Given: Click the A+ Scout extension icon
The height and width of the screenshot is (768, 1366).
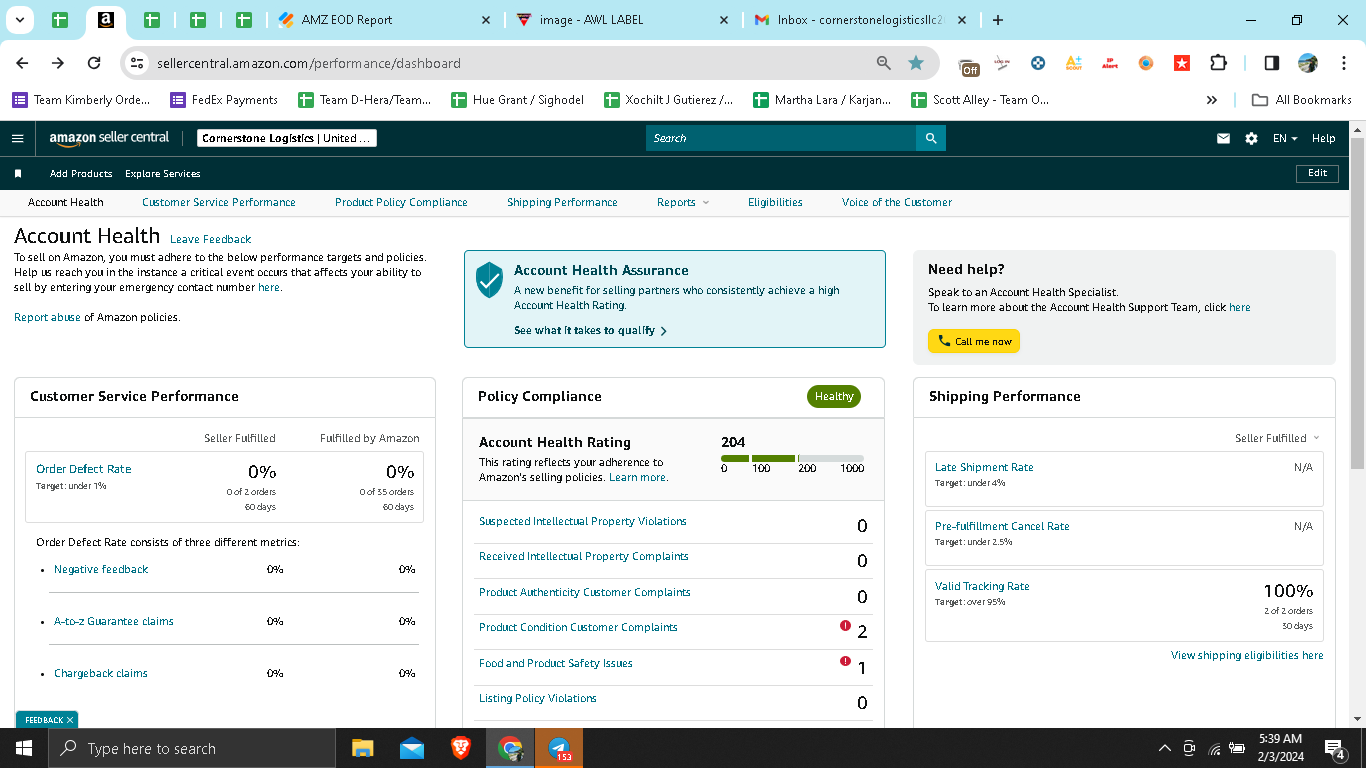Looking at the screenshot, I should [x=1074, y=63].
